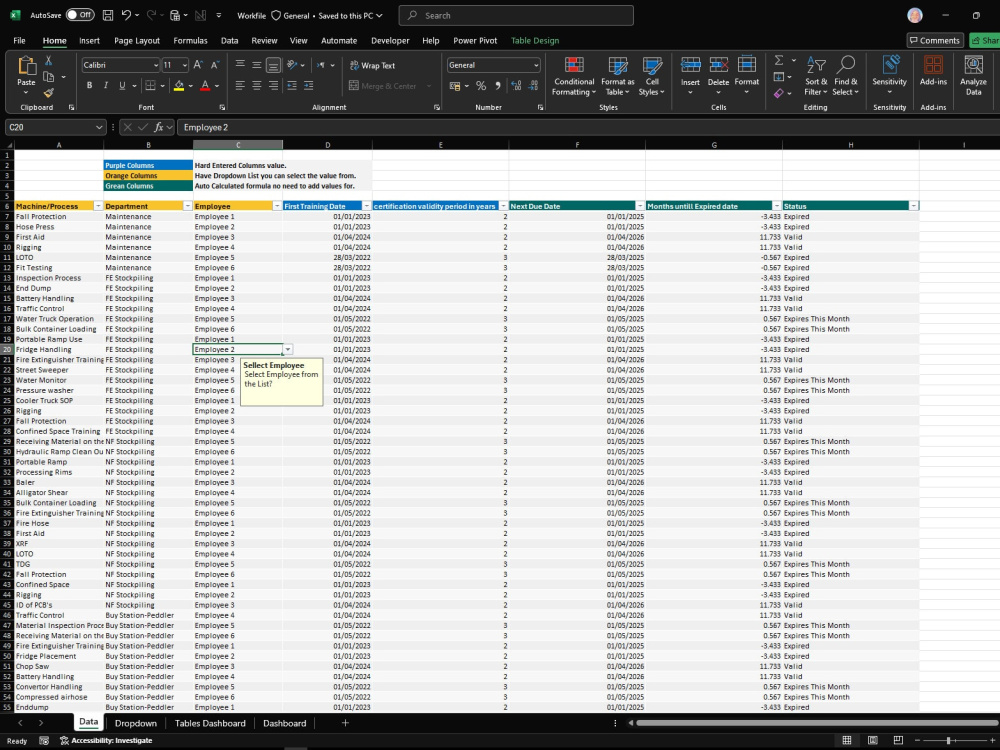
Task: Click the Analyze Data icon
Action: [x=973, y=77]
